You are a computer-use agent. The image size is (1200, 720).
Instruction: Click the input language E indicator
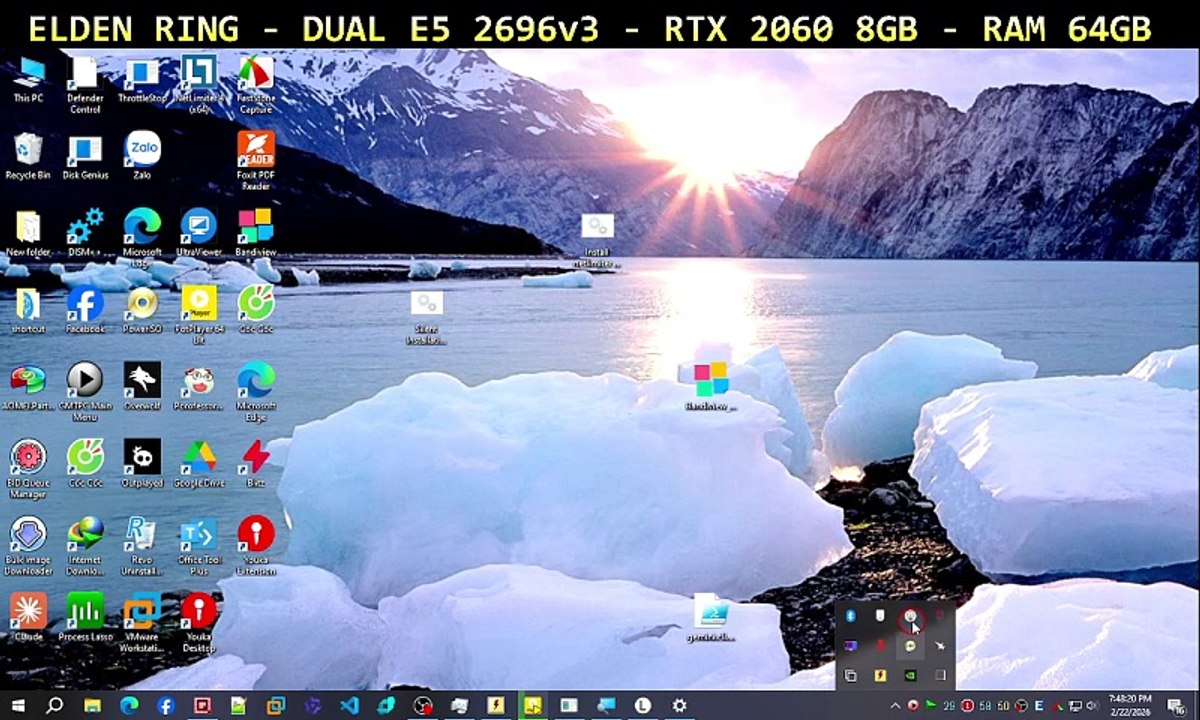click(1039, 705)
